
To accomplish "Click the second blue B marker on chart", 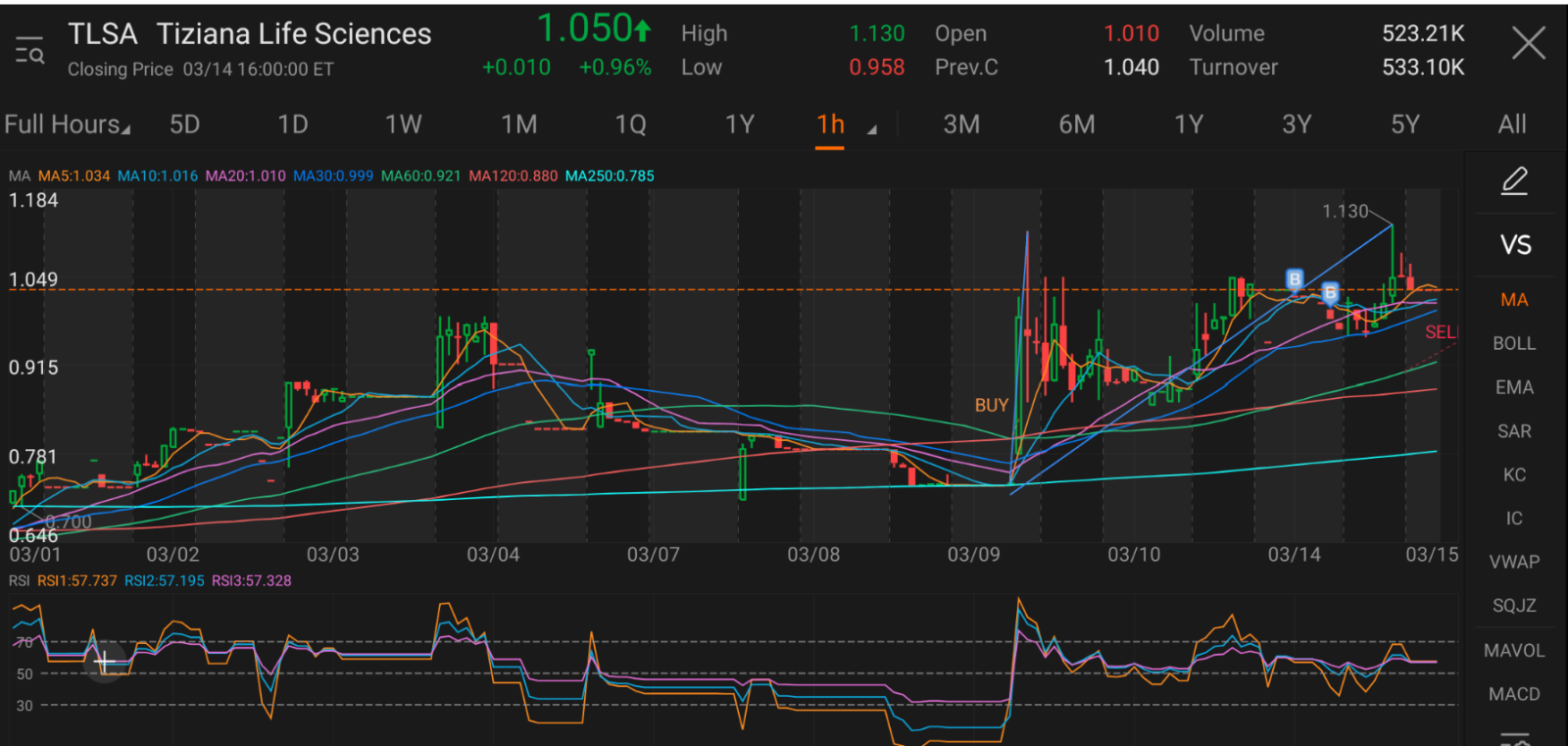I will (x=1330, y=293).
